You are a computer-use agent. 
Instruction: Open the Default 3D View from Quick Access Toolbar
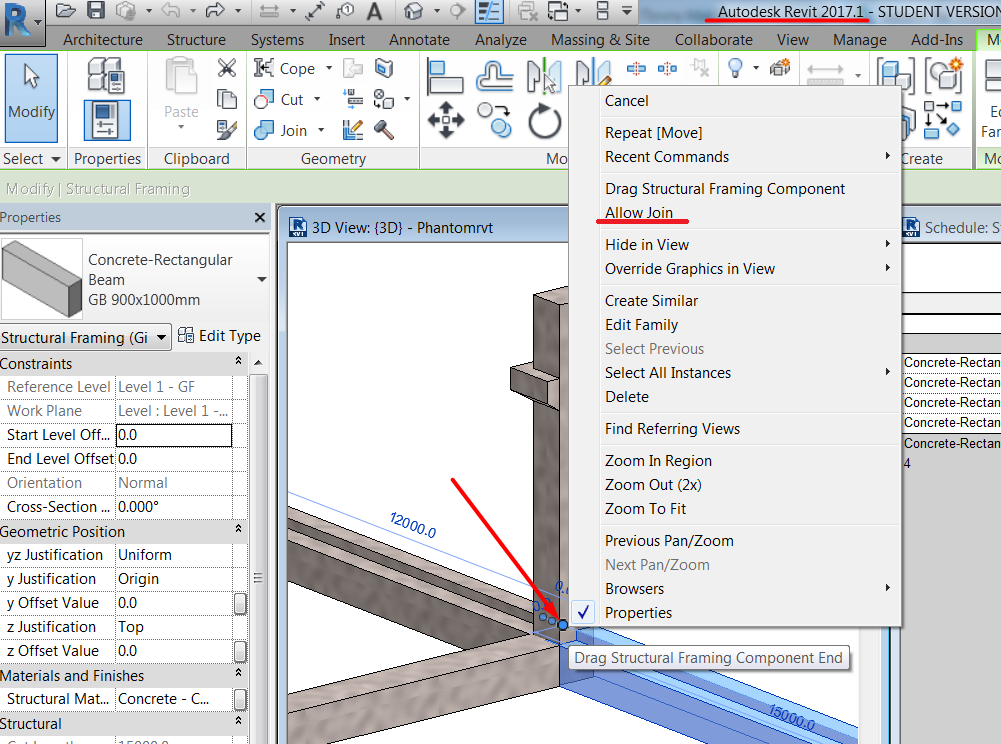pos(414,11)
